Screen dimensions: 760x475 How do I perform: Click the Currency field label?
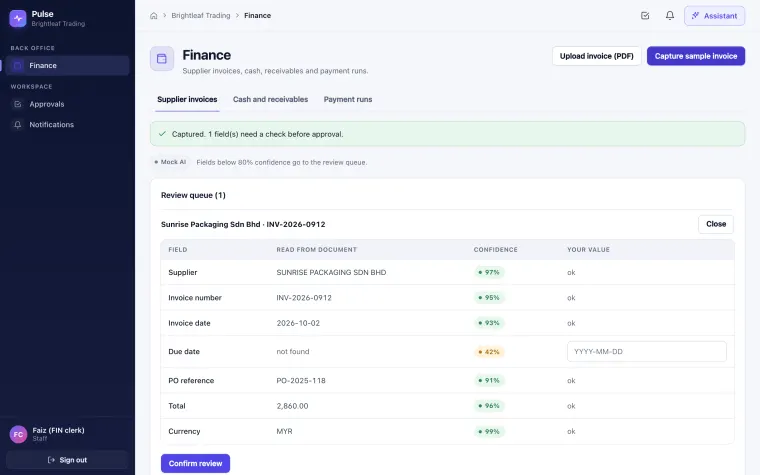tap(184, 431)
